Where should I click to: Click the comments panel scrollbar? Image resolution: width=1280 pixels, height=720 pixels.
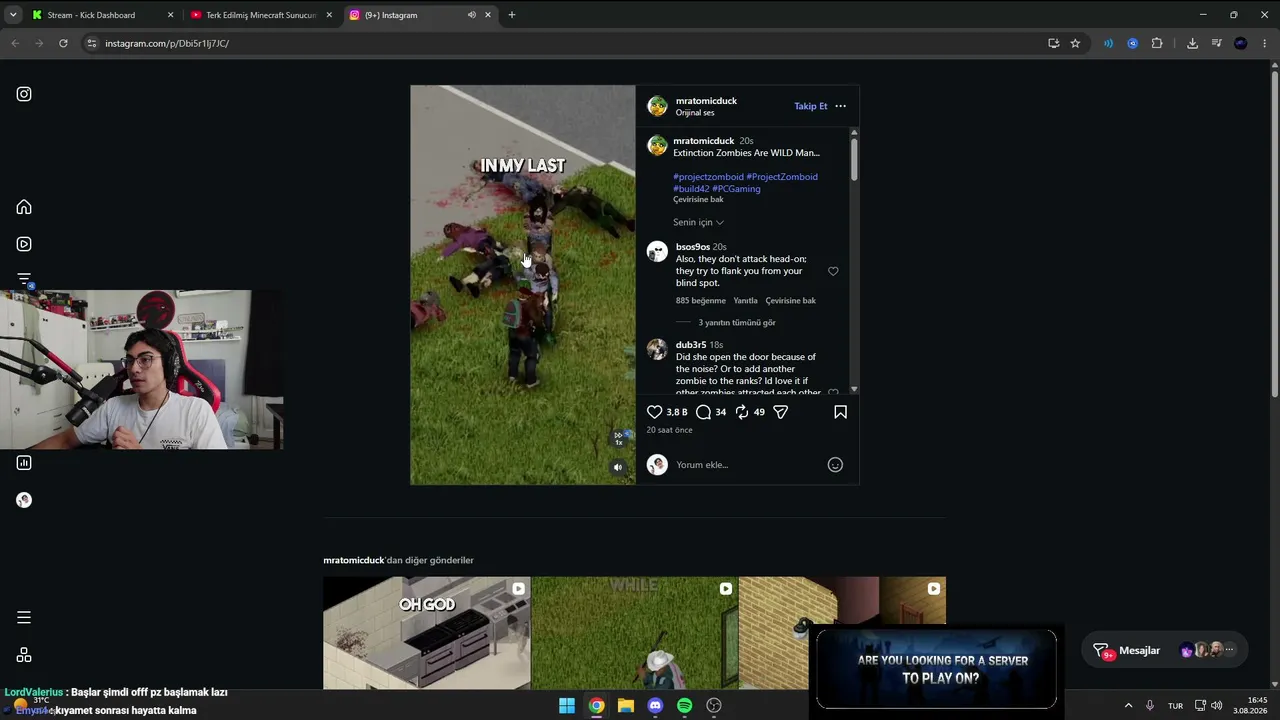(x=854, y=160)
